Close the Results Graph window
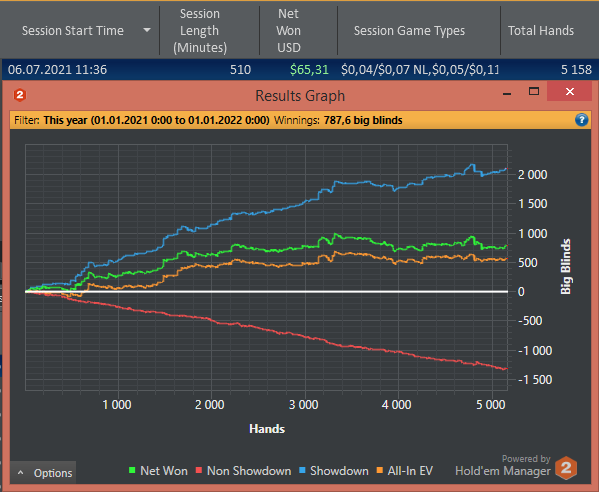Screen dimensions: 599x492 (570, 92)
